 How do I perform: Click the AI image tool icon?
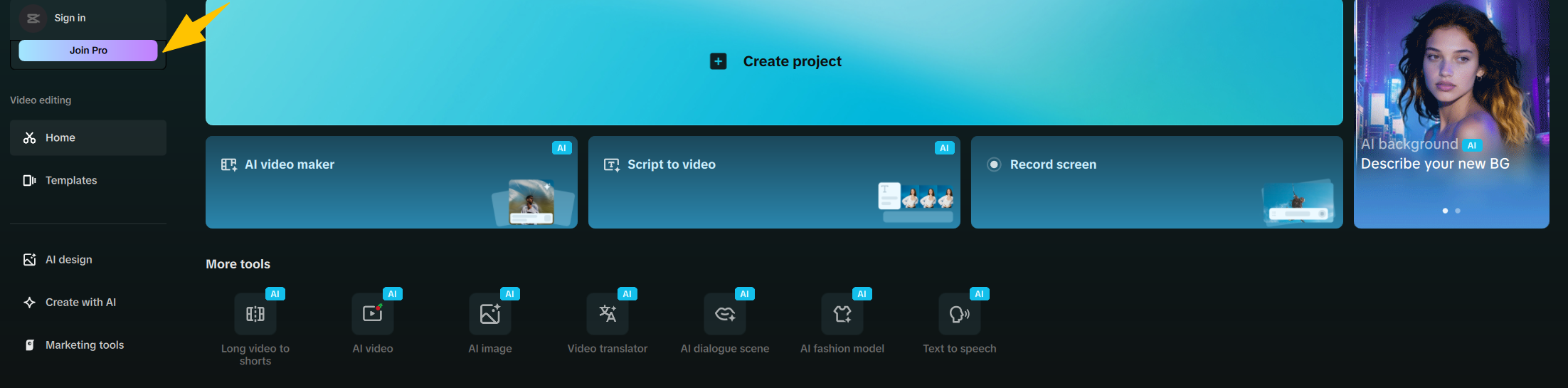pos(490,314)
